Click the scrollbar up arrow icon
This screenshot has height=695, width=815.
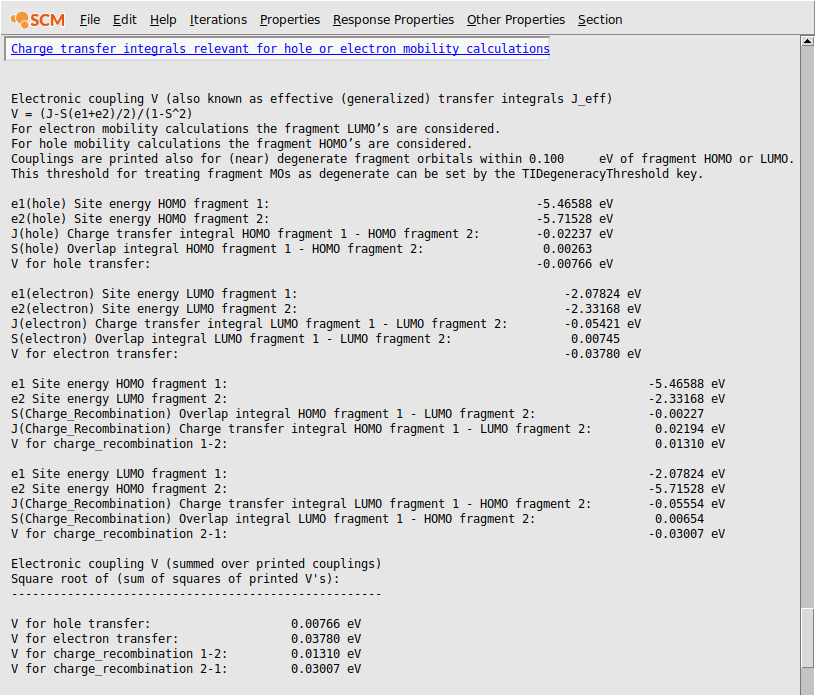coord(805,41)
